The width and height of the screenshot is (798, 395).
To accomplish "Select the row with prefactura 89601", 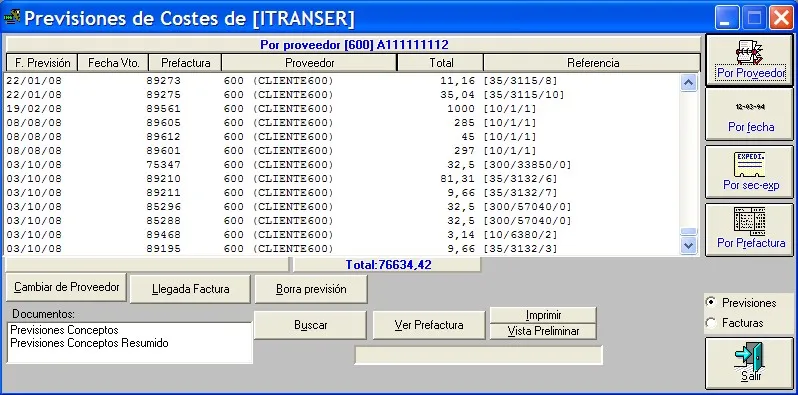I will (x=341, y=151).
